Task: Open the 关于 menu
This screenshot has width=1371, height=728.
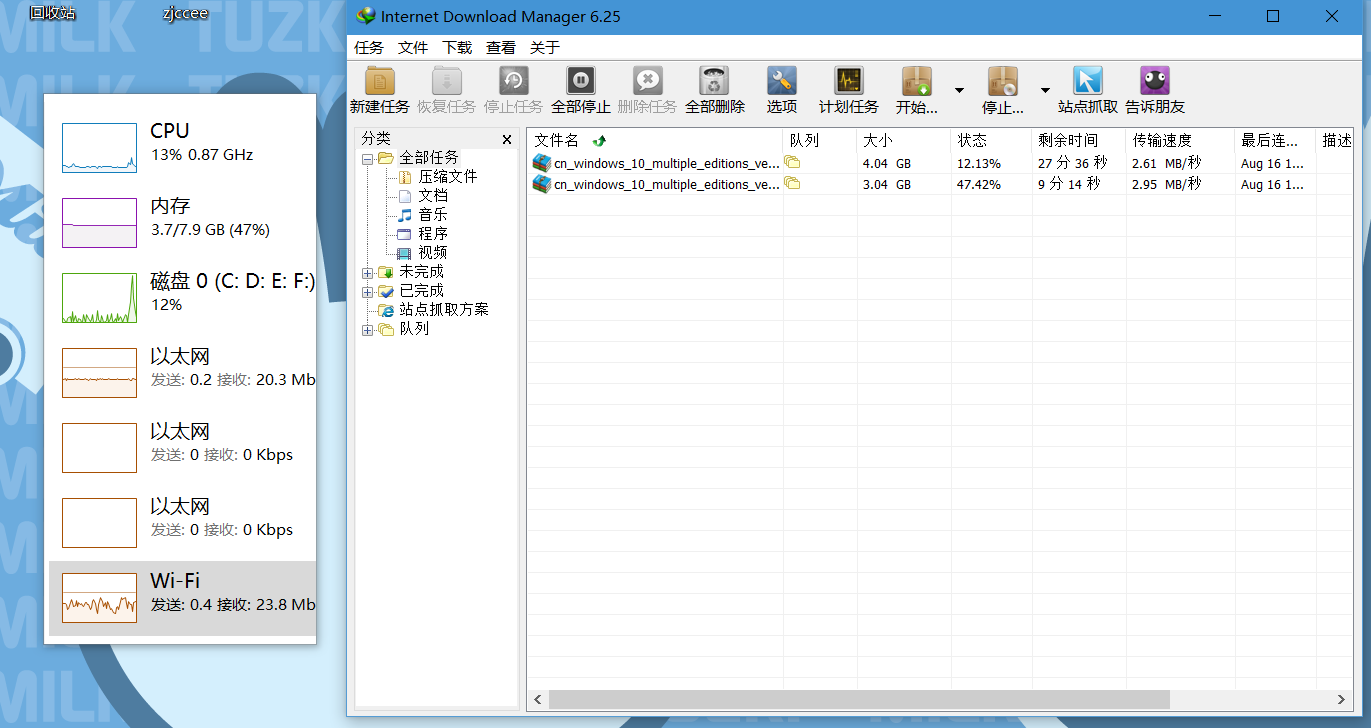Action: tap(545, 48)
